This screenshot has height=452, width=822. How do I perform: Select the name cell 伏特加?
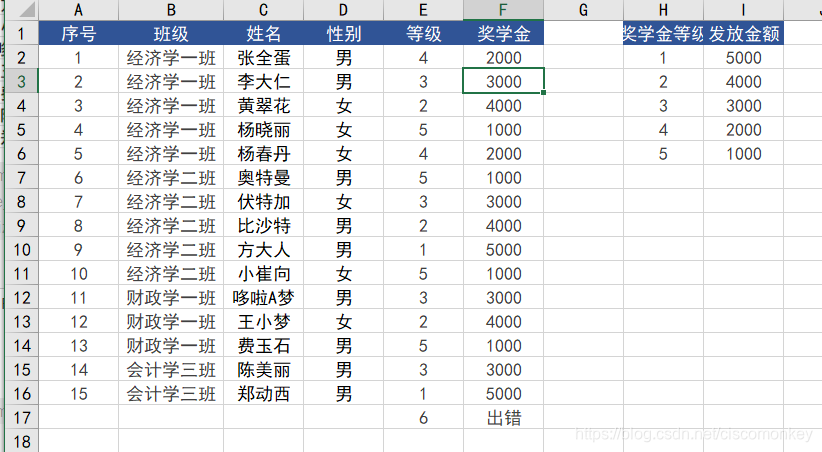click(264, 202)
